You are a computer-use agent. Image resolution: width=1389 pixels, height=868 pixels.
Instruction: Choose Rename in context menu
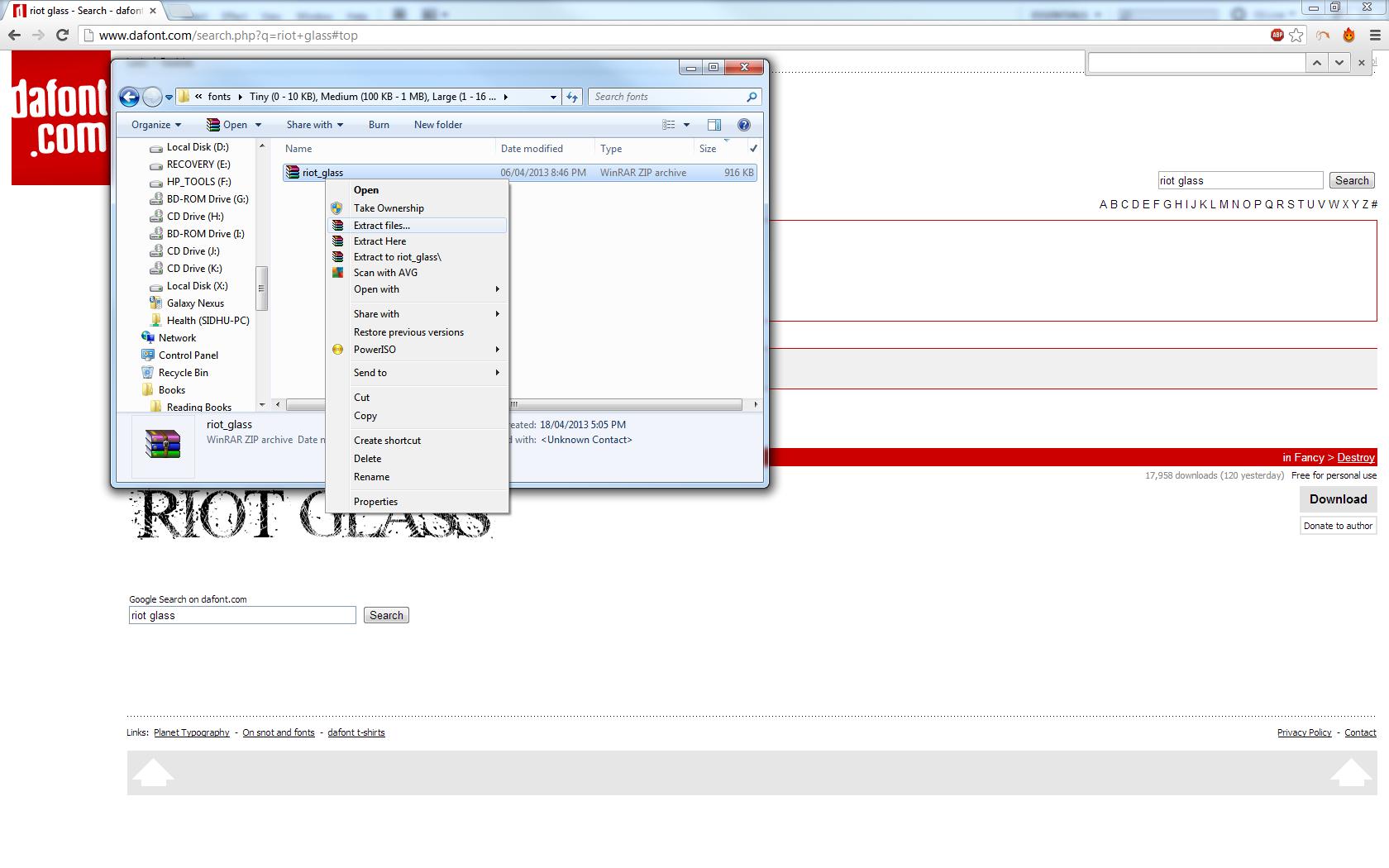pyautogui.click(x=418, y=477)
